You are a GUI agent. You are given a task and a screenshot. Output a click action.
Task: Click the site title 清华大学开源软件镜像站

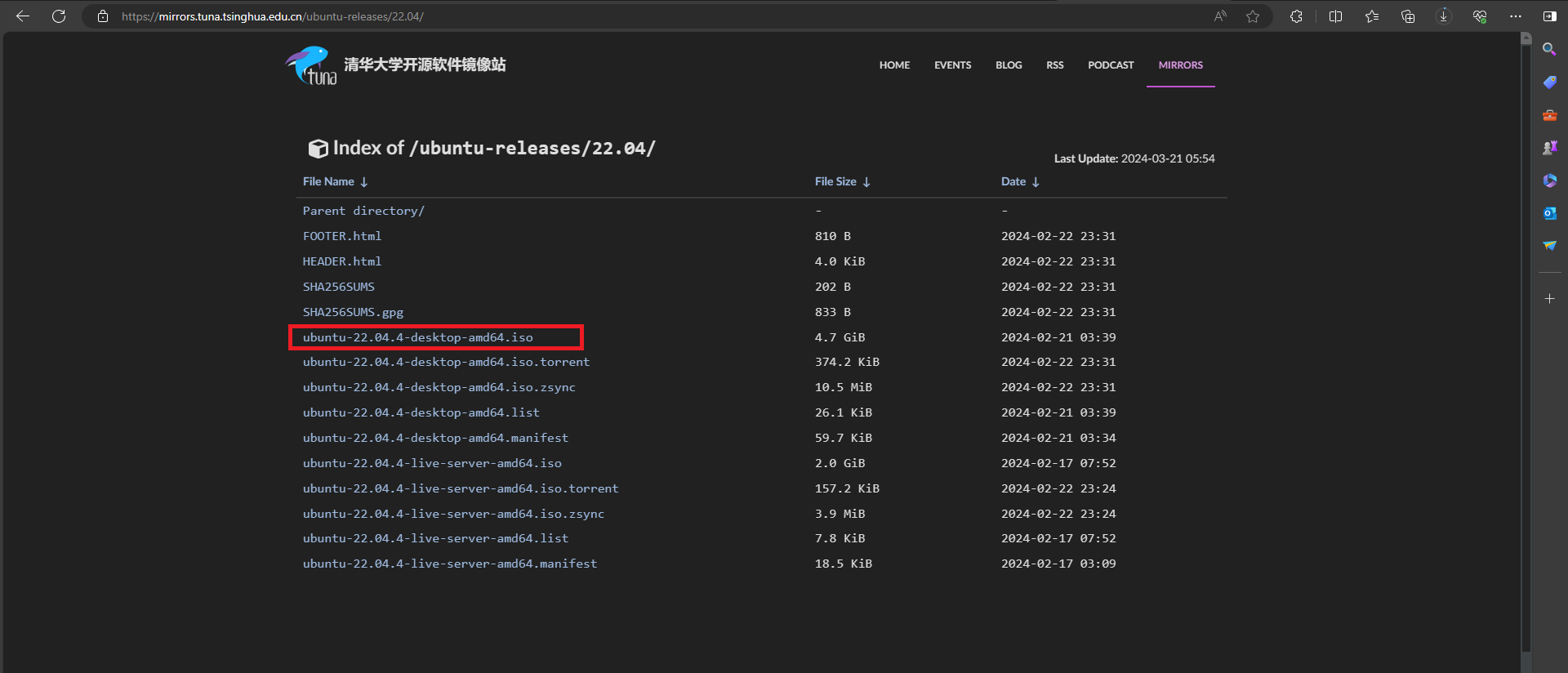coord(425,65)
